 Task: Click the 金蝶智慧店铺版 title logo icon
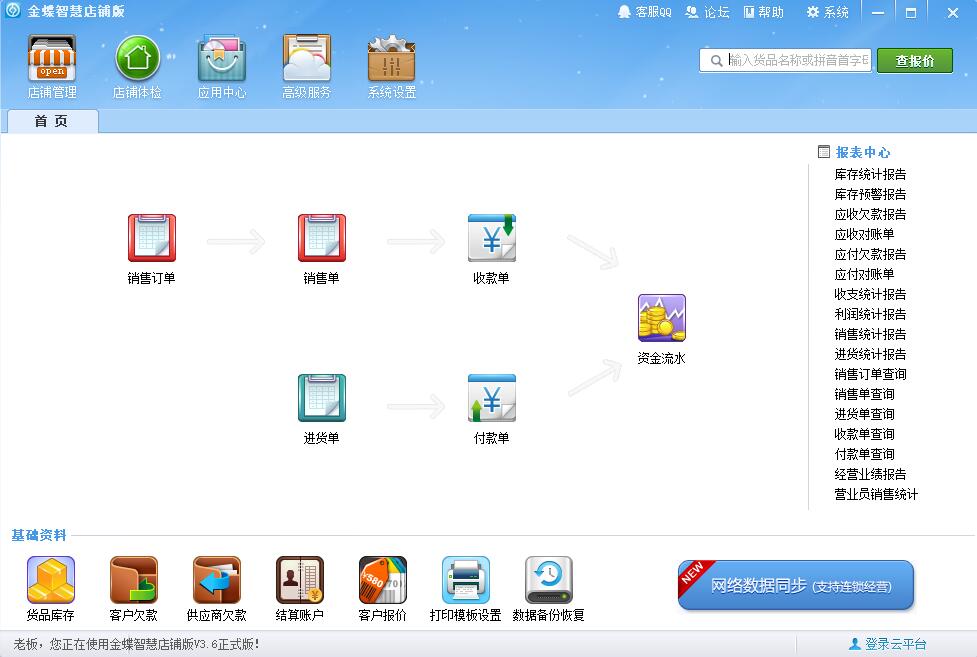pyautogui.click(x=12, y=11)
